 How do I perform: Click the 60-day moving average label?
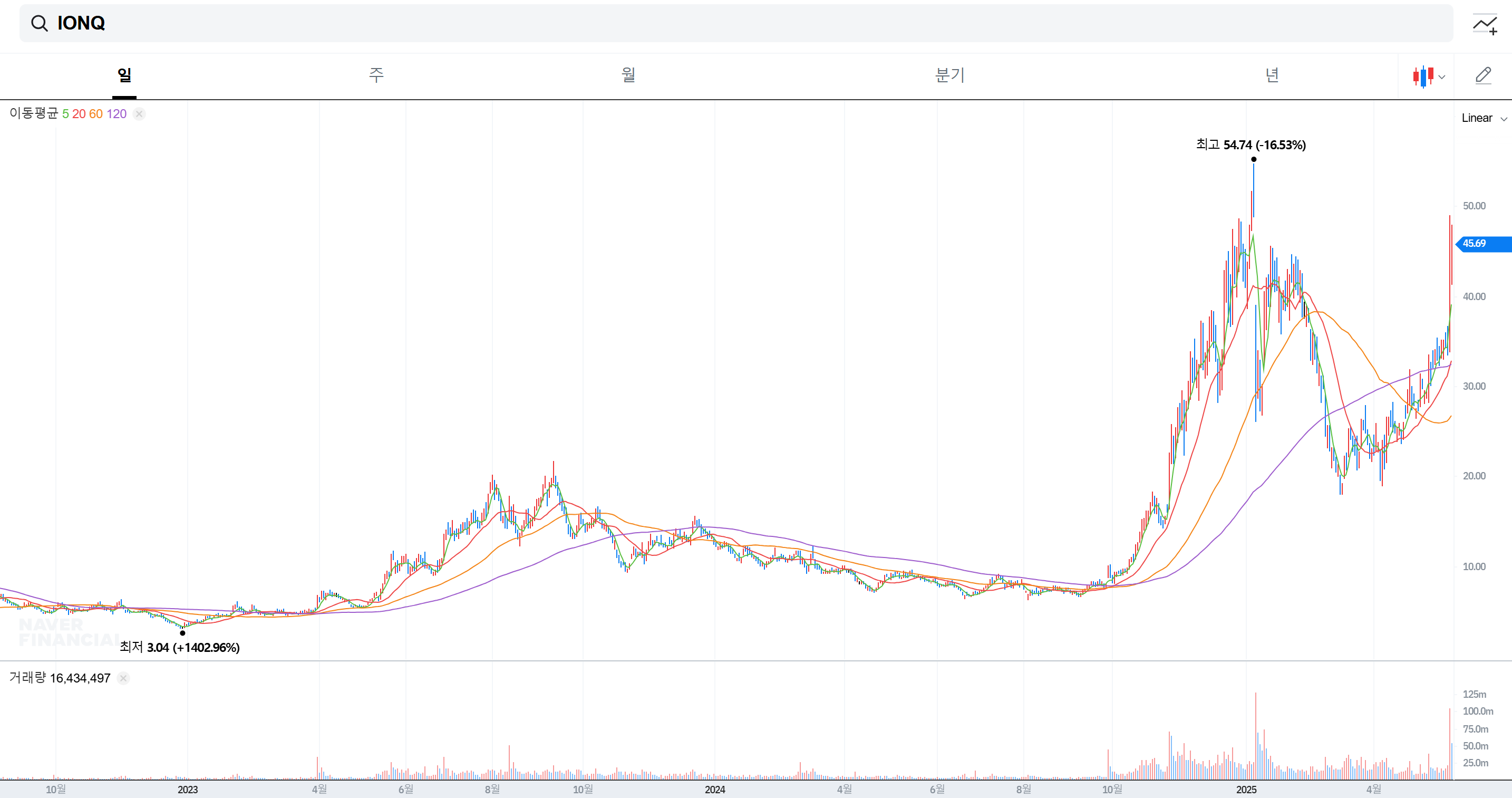click(x=95, y=114)
